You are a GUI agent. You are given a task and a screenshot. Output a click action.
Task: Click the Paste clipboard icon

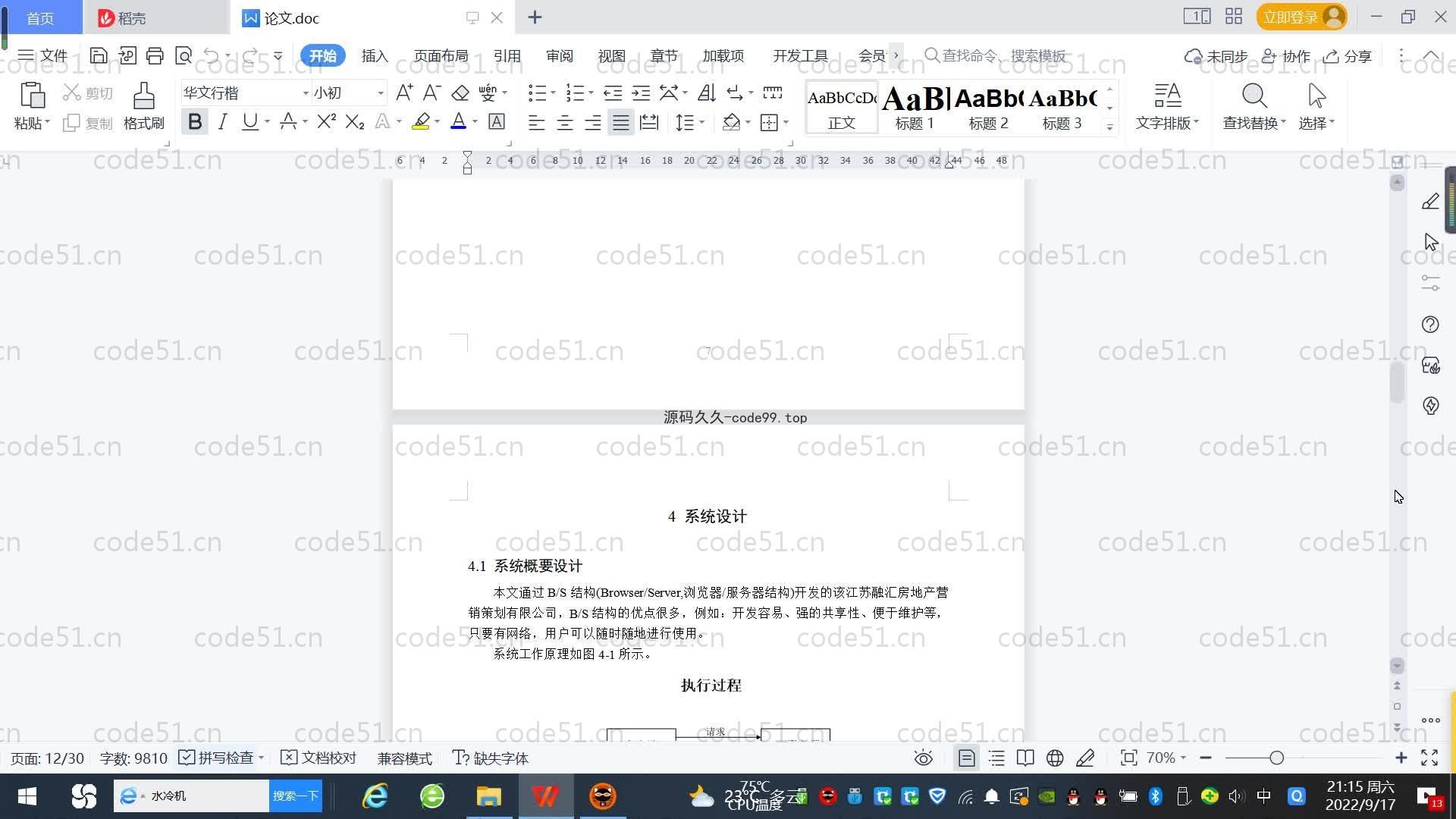click(32, 96)
